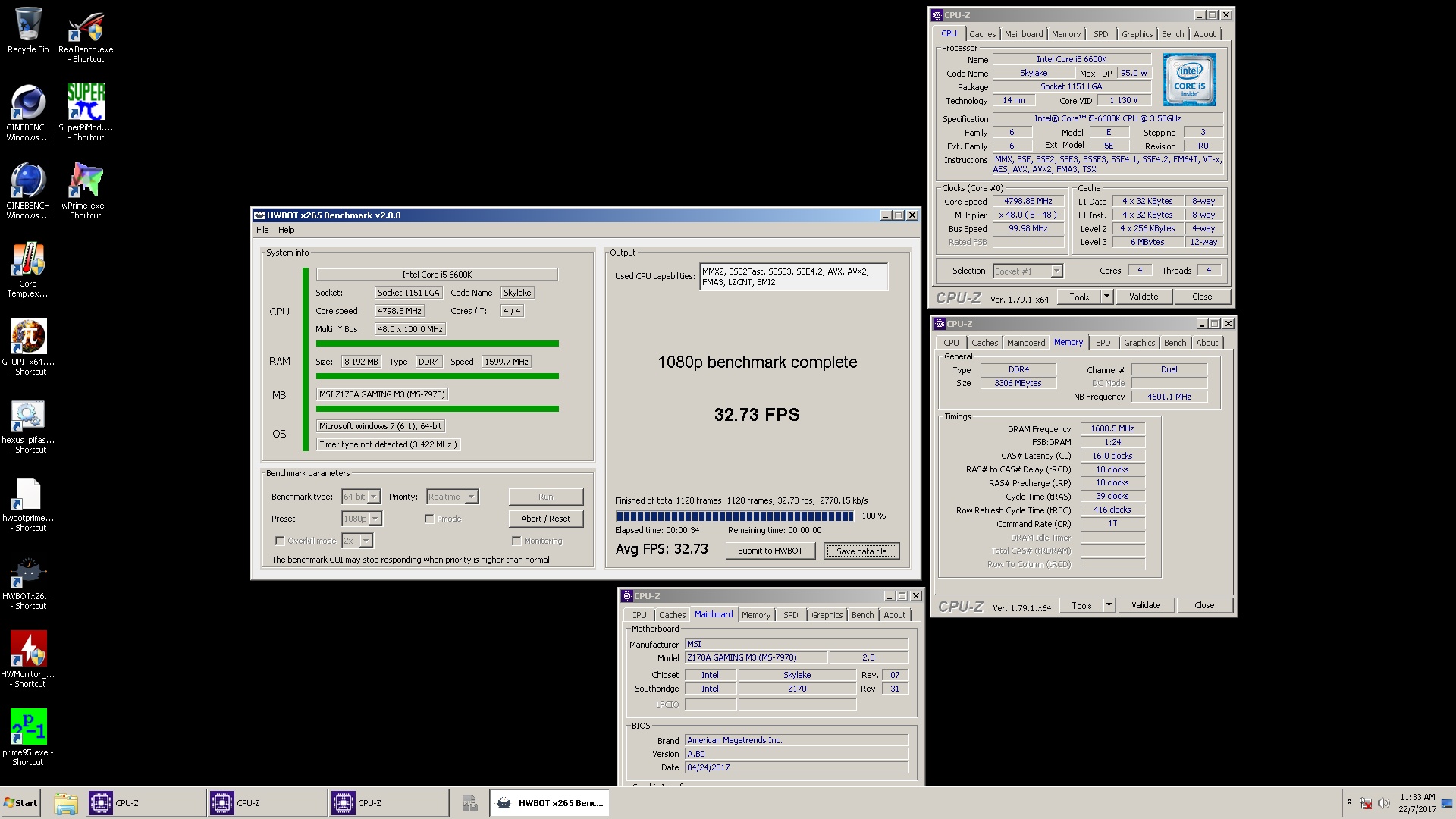Open Graphics tab in CPU-Z Mainboard window
This screenshot has height=819, width=1456.
pos(827,615)
